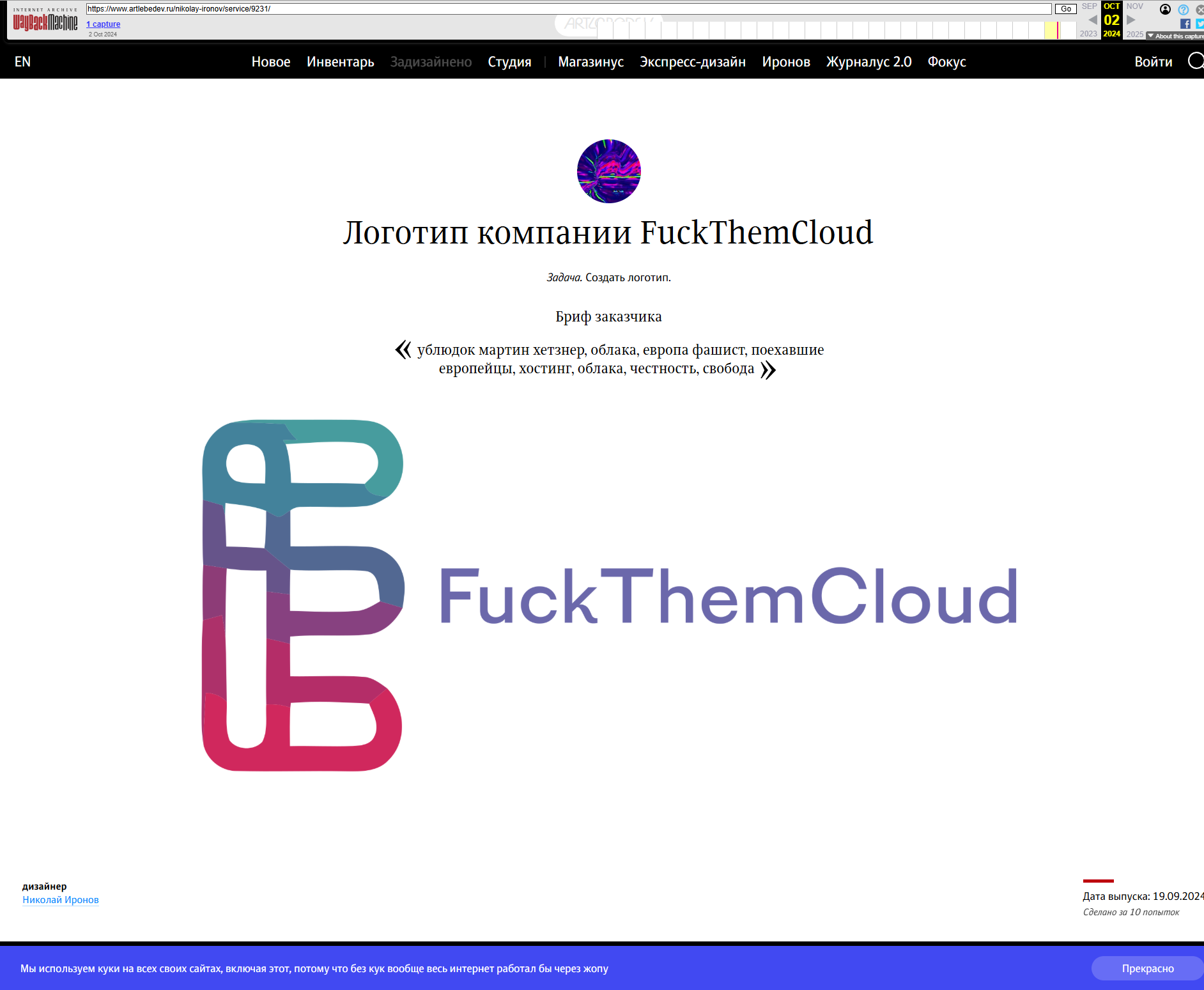Click the Wayback Machine logo

(45, 22)
